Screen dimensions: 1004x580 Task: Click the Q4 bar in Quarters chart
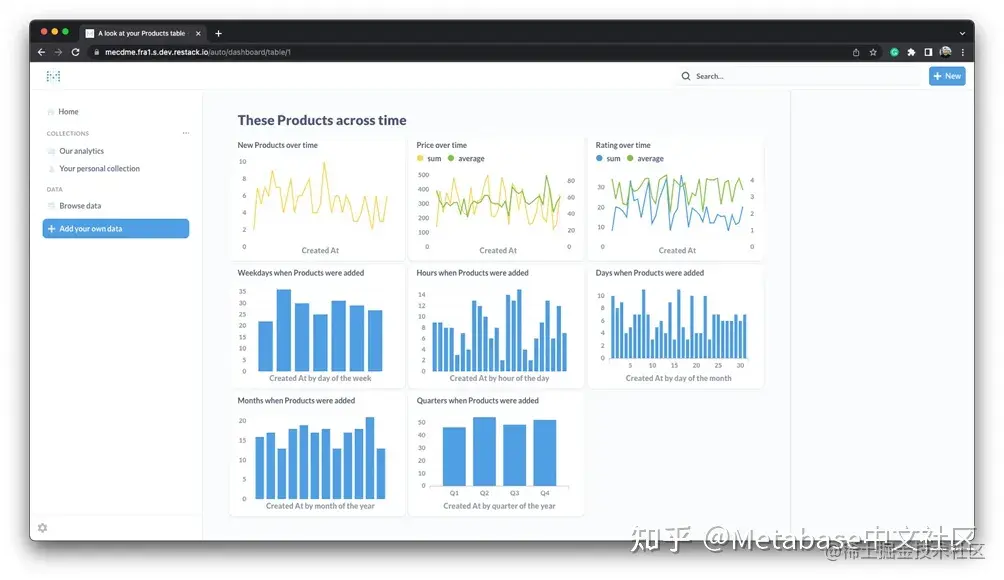pos(544,453)
